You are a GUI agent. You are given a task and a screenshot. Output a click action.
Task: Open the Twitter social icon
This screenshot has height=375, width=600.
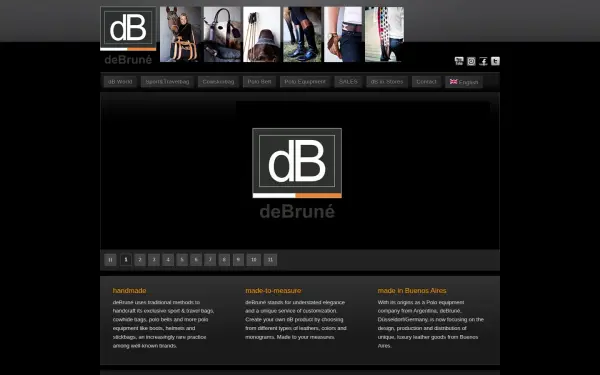point(495,61)
